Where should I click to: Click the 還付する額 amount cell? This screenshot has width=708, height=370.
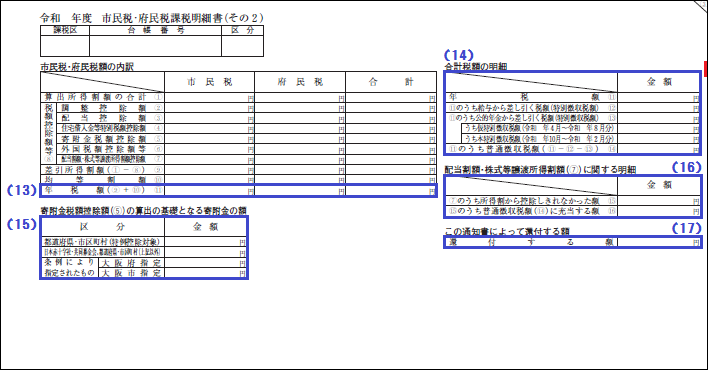click(659, 242)
